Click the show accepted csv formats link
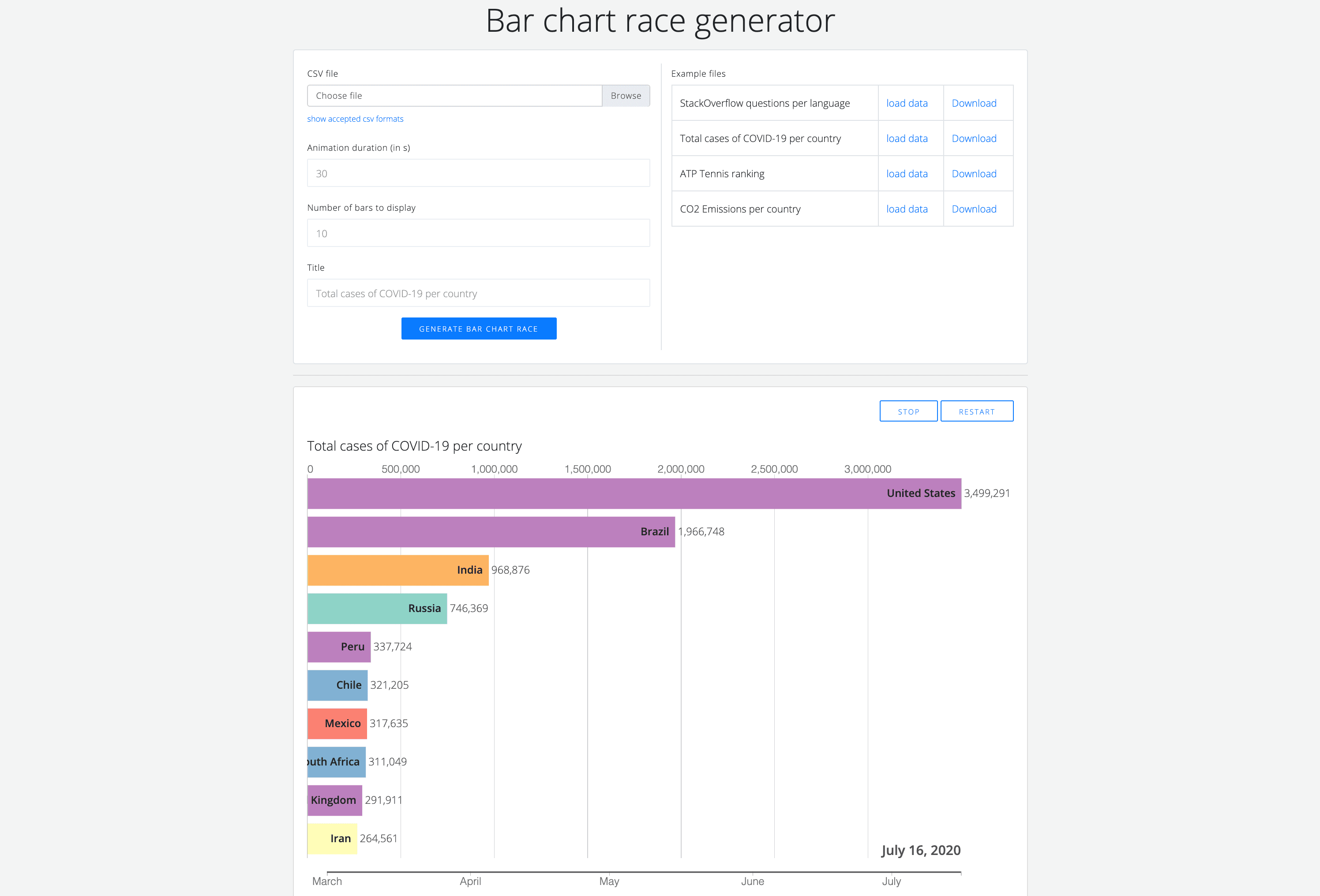This screenshot has height=896, width=1320. 354,119
